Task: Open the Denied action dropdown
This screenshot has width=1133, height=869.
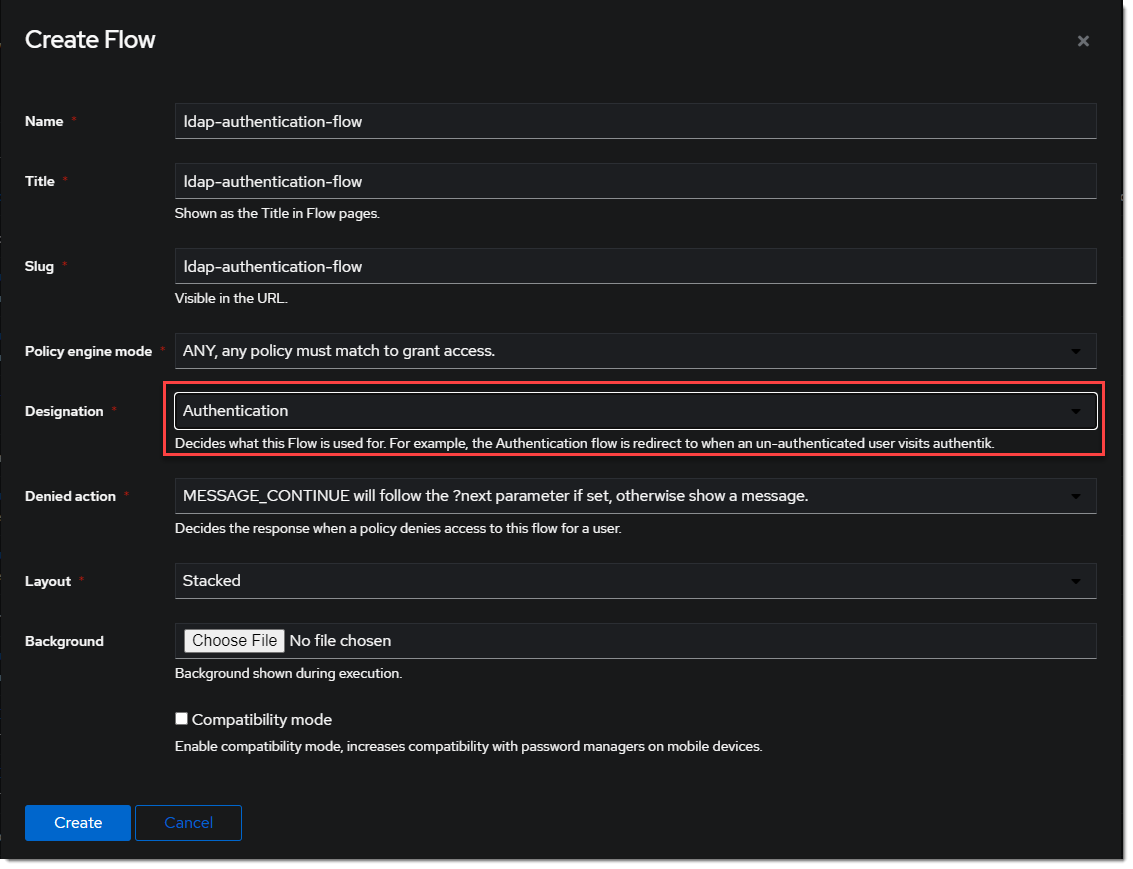Action: pos(635,496)
